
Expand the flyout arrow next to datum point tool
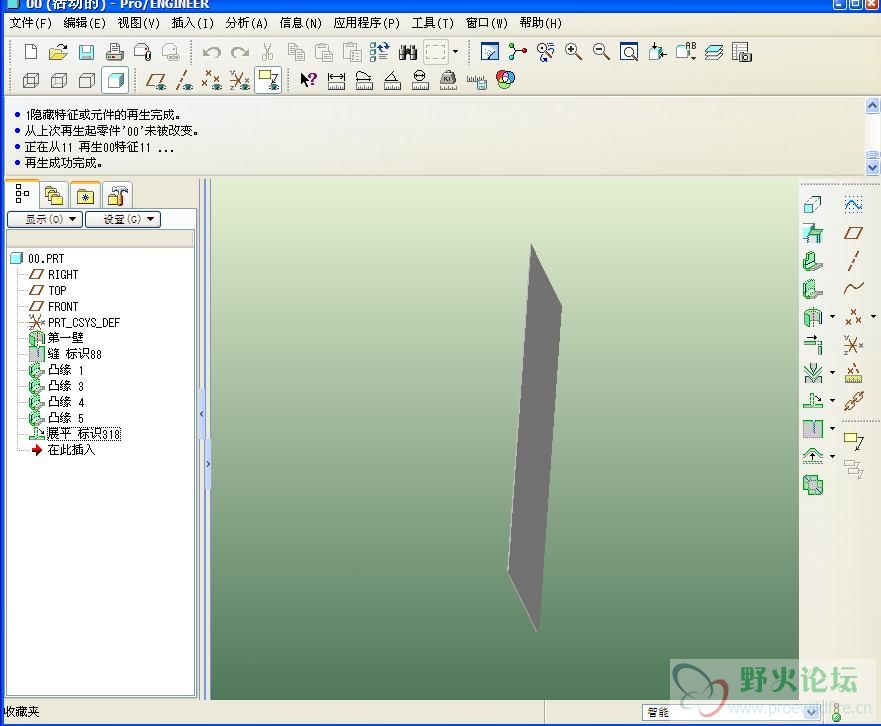click(x=873, y=316)
